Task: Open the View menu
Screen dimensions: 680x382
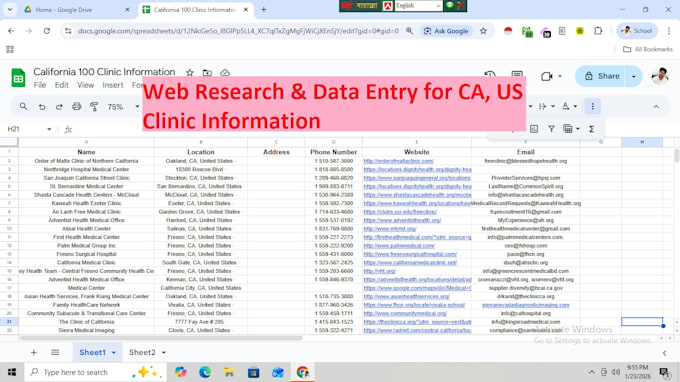Action: coord(85,85)
